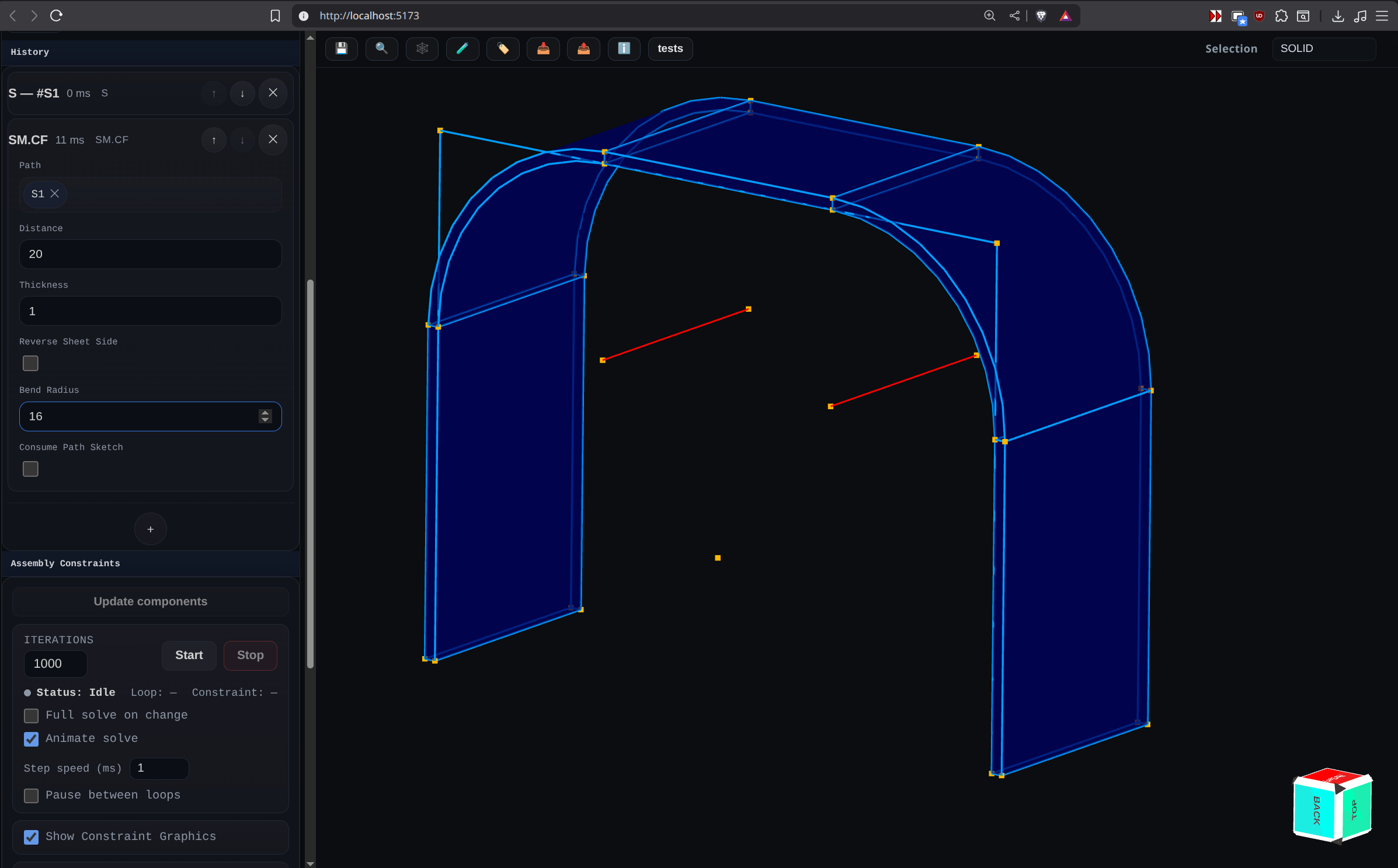
Task: Open the search magnifier tool
Action: (381, 48)
